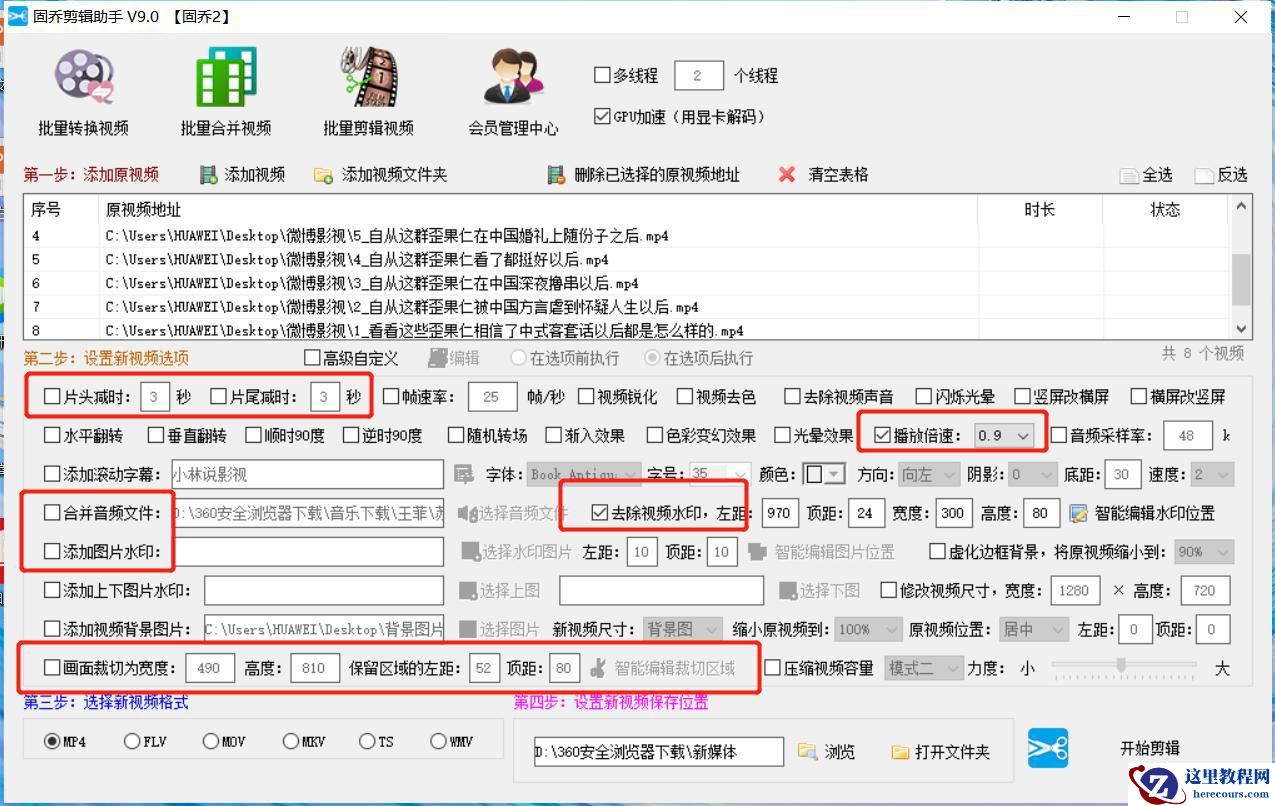Click the 添加视频文件夹 folder icon
This screenshot has height=806, width=1275.
coord(322,174)
